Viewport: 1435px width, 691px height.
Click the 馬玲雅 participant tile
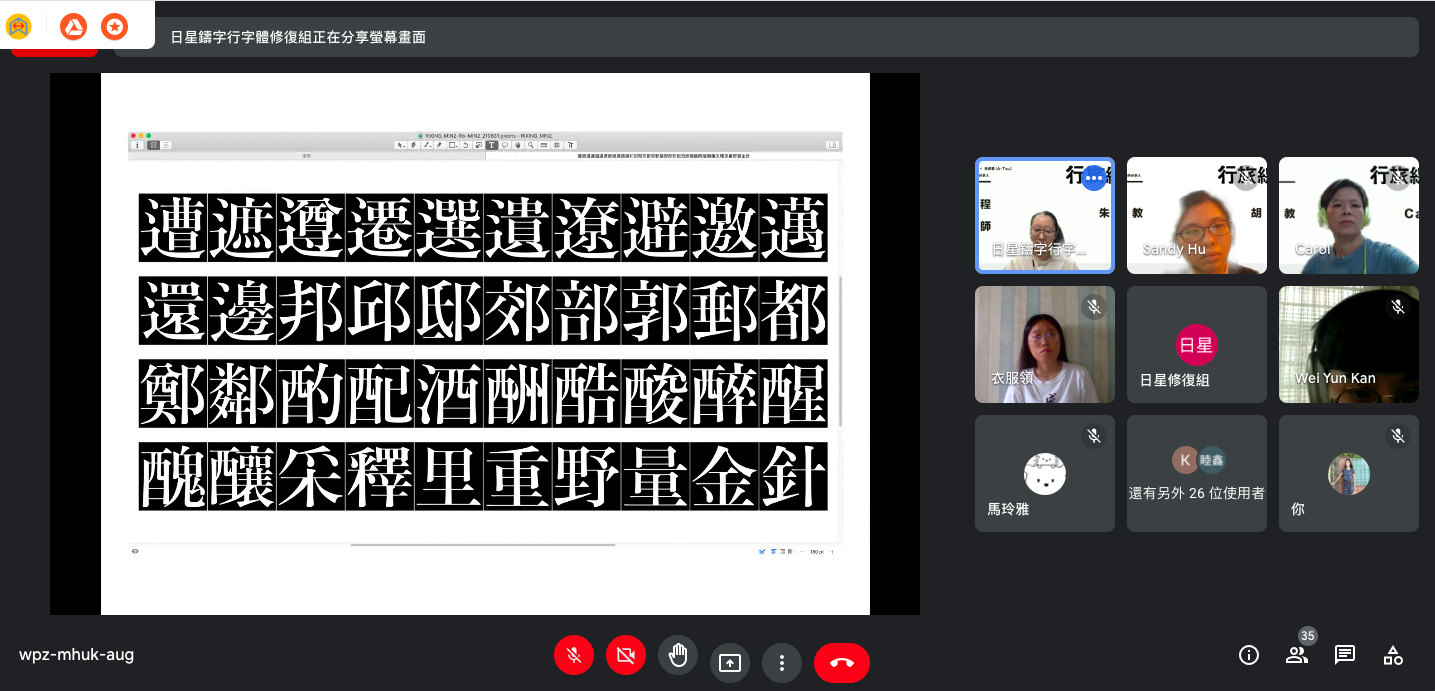(1044, 473)
